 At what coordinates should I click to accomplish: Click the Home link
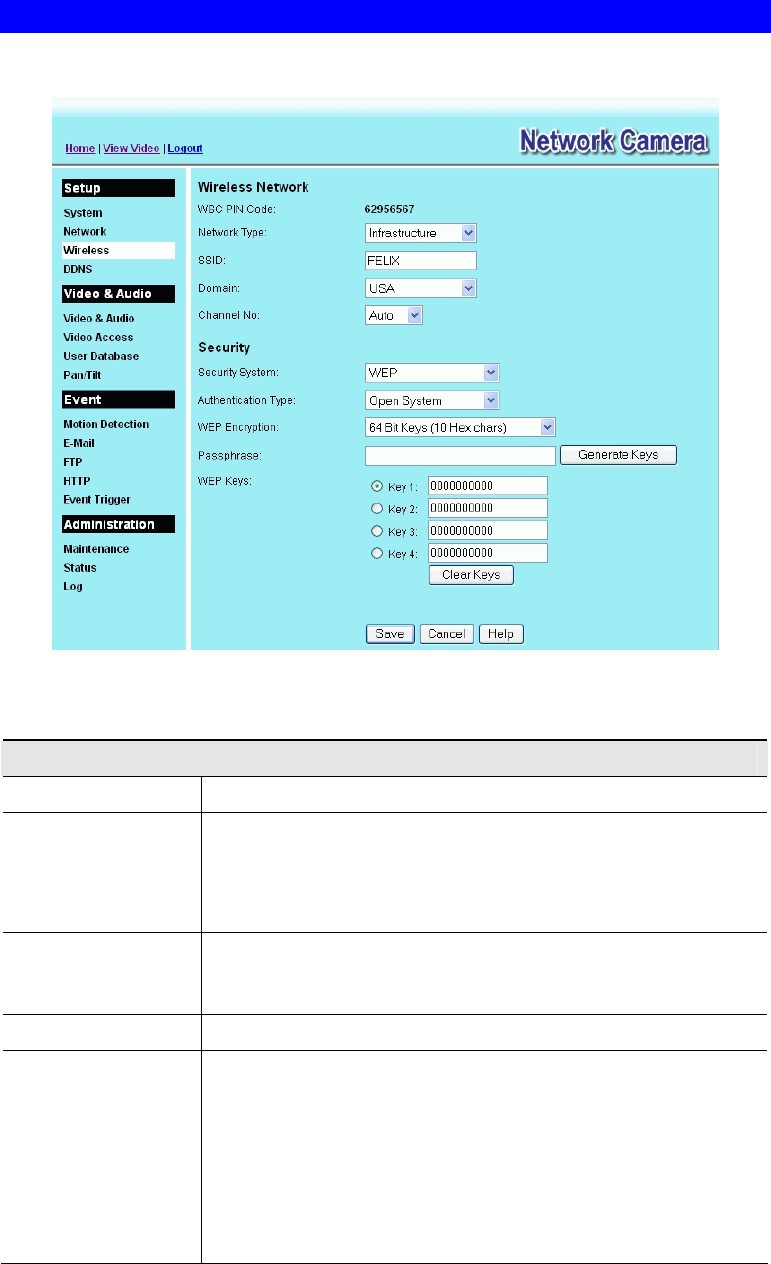click(x=80, y=148)
